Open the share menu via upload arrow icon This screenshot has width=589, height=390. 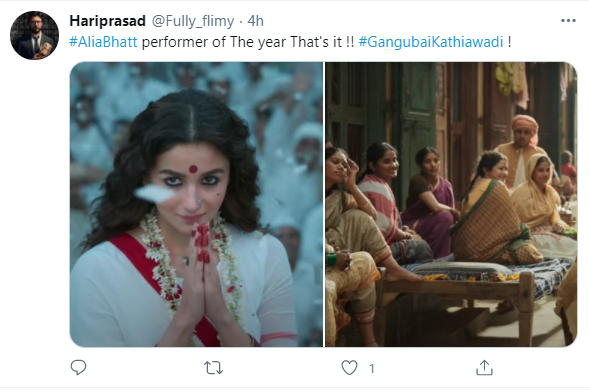484,367
